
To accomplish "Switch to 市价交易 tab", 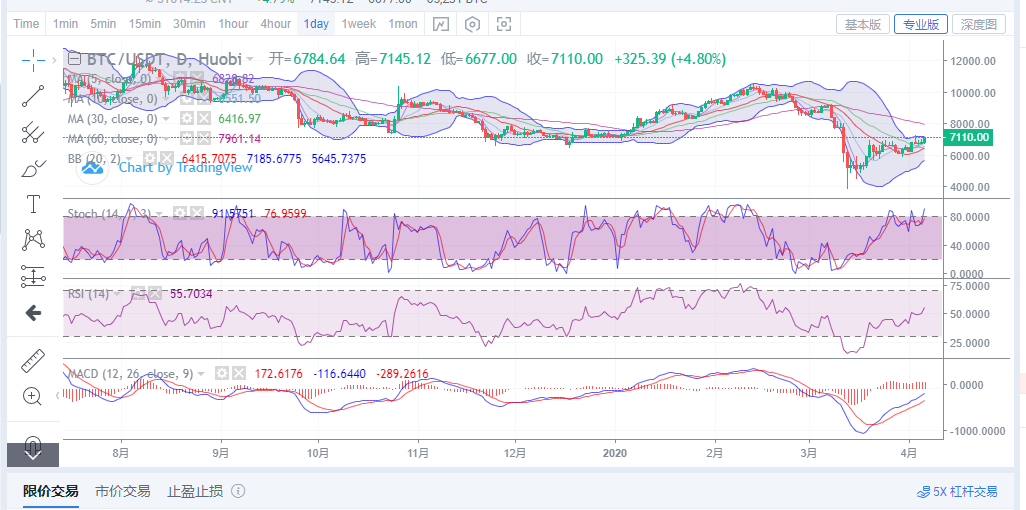I will [x=122, y=491].
